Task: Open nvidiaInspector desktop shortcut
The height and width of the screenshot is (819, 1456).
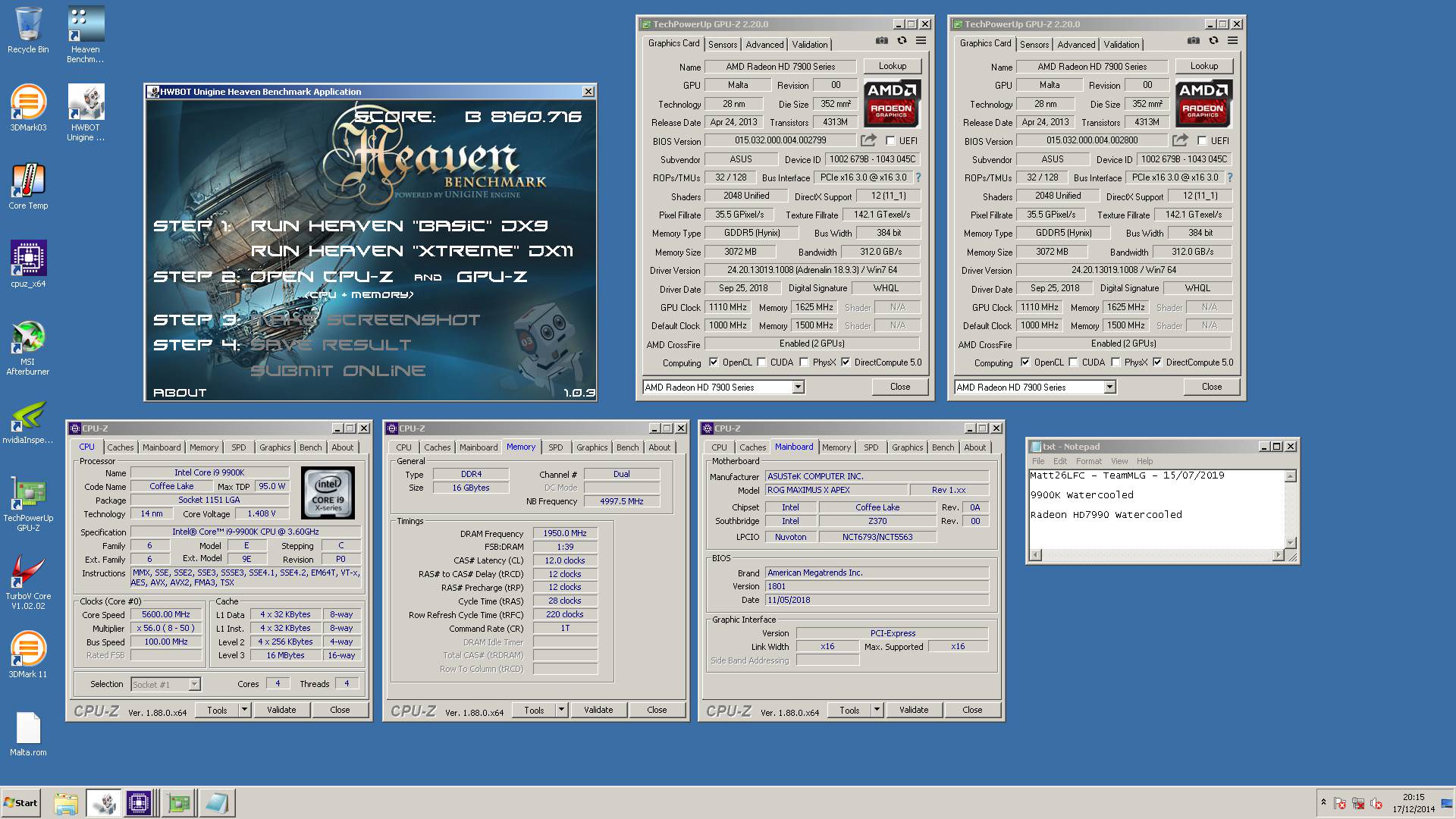Action: tap(28, 422)
